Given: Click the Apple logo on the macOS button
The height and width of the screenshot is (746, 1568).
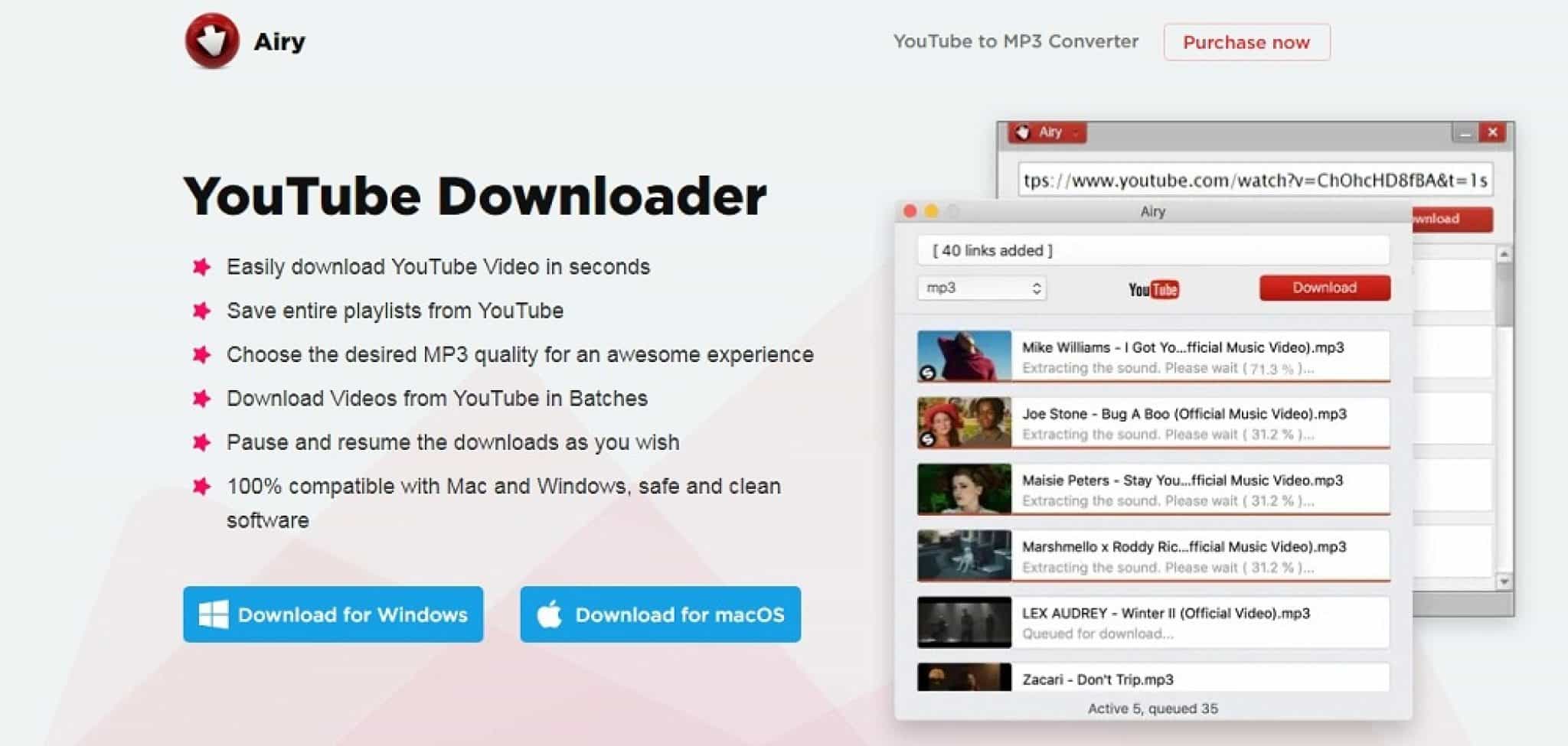Looking at the screenshot, I should [x=549, y=614].
